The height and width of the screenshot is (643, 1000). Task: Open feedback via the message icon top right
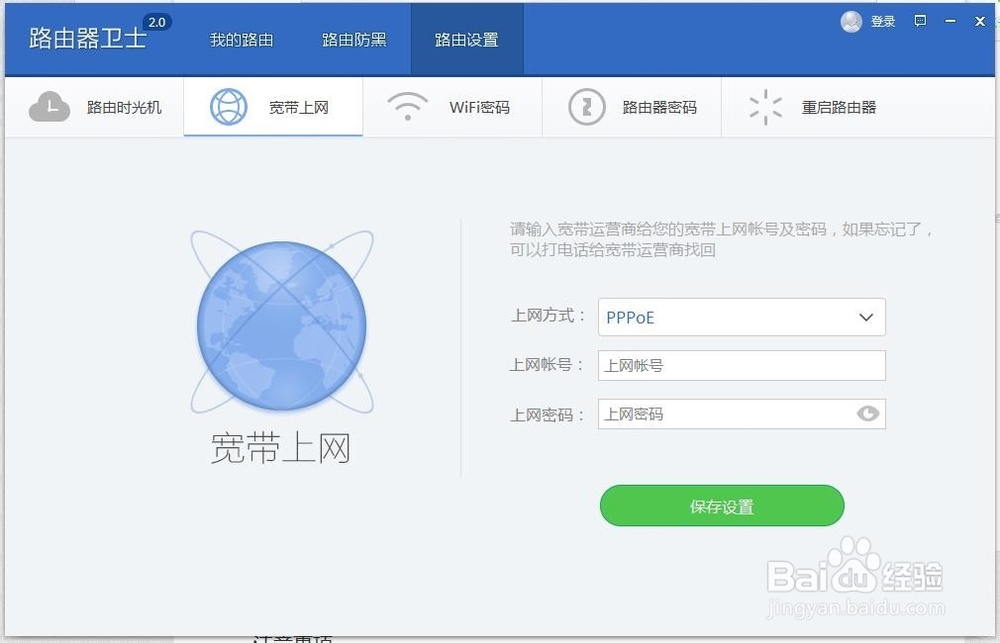[x=919, y=21]
